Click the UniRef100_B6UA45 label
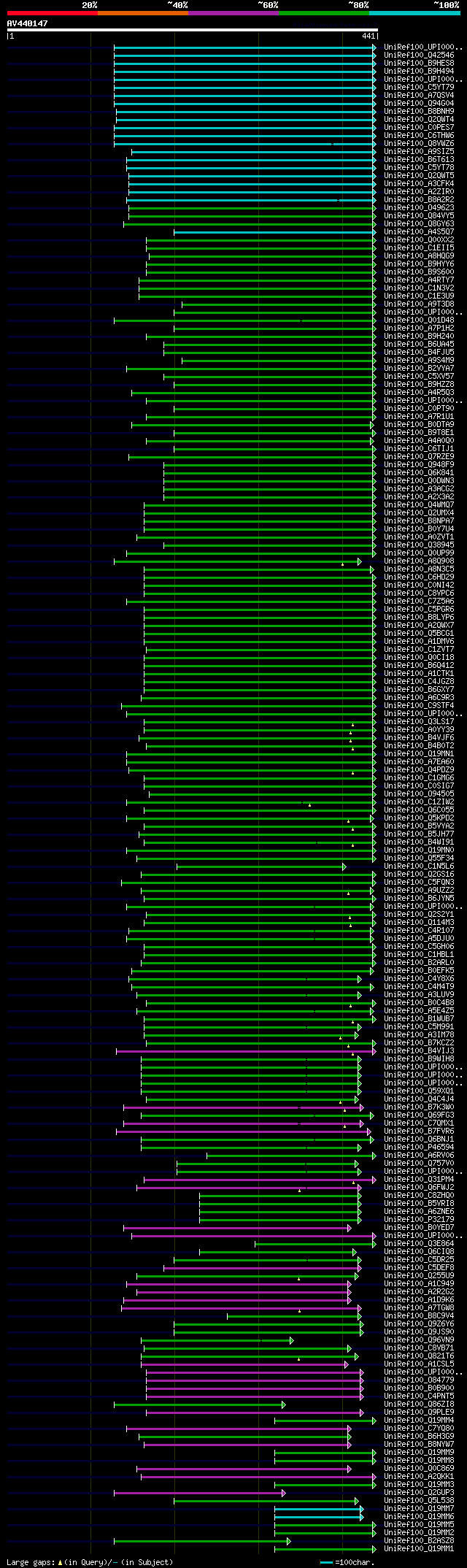 click(x=419, y=344)
